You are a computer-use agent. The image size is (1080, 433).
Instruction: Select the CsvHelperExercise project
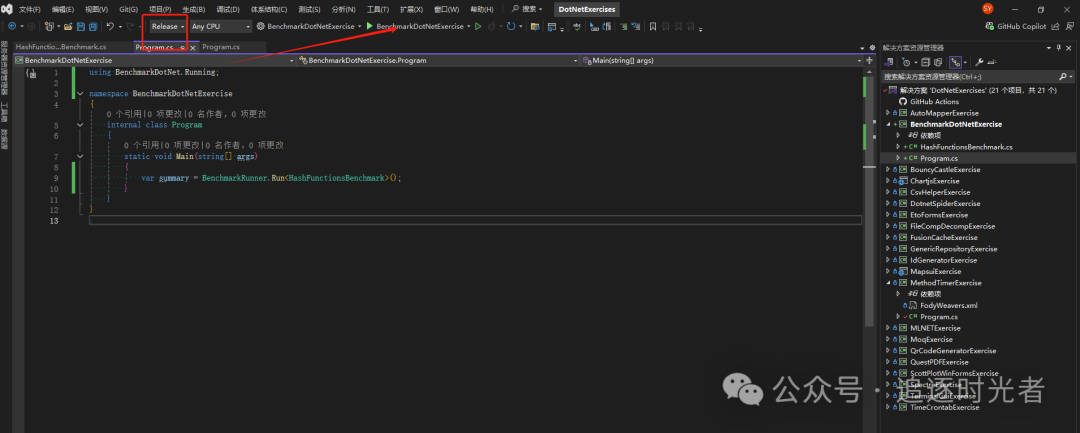939,192
